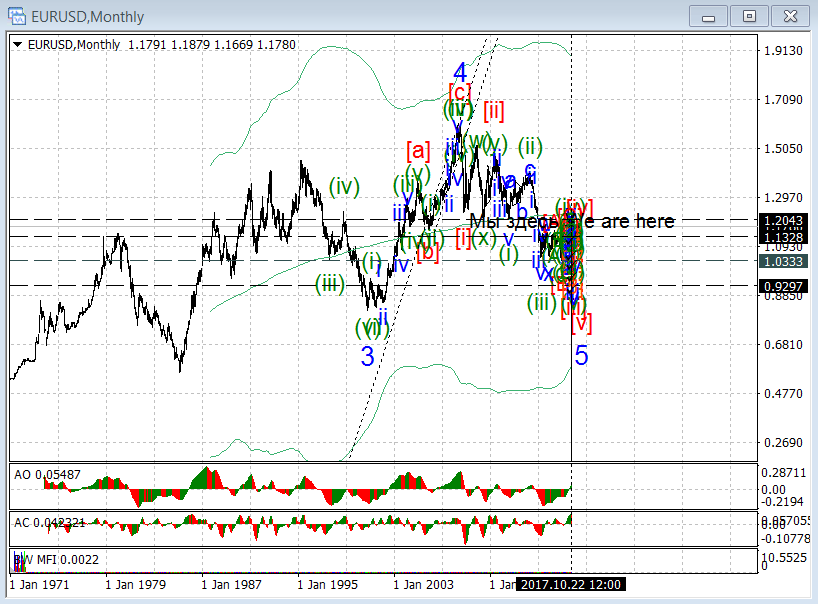The image size is (818, 604).
Task: Maximize the EURUSD,Monthly chart window
Action: click(749, 16)
